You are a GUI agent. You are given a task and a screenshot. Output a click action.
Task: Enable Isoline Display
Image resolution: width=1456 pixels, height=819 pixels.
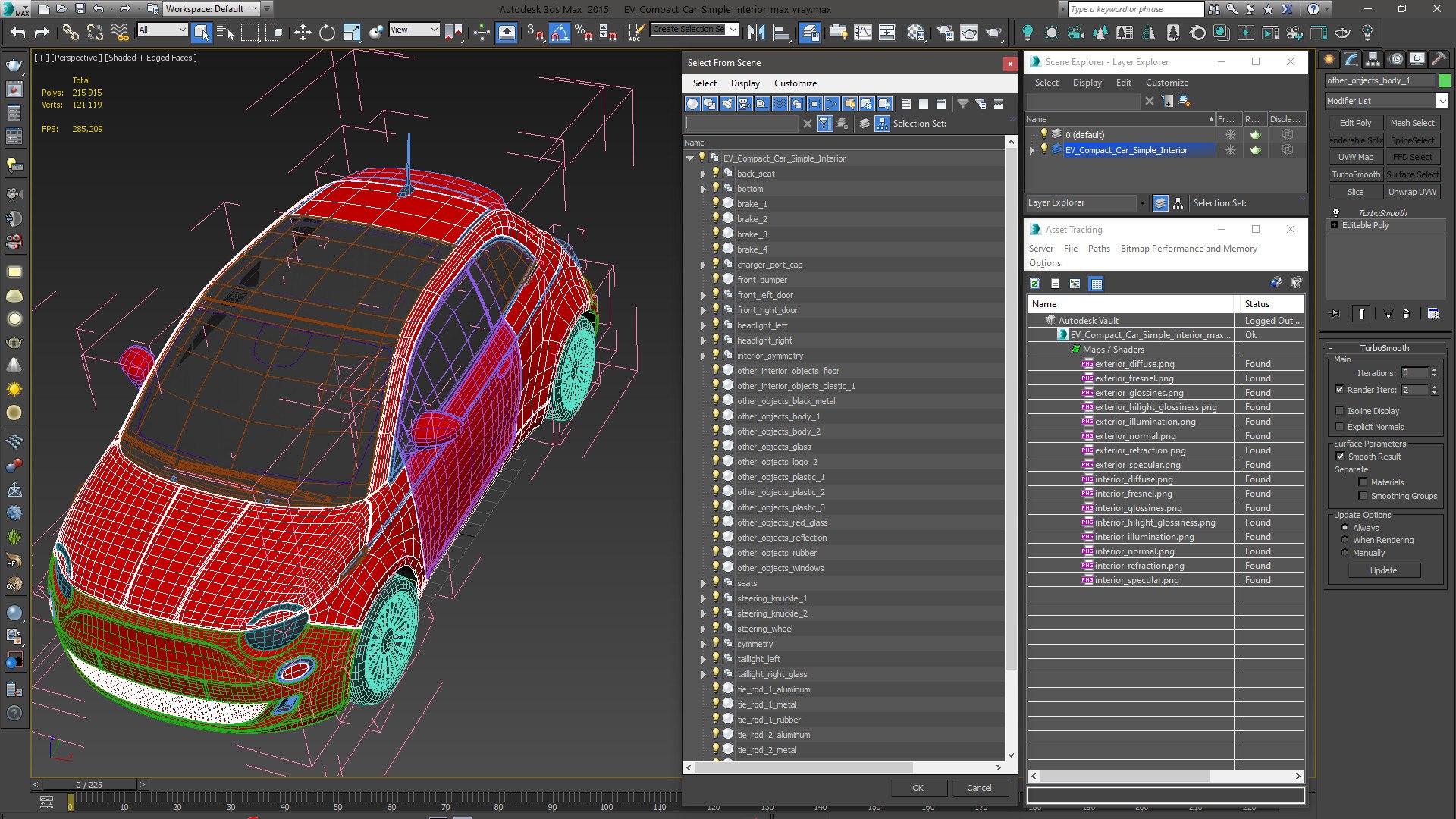[x=1340, y=411]
